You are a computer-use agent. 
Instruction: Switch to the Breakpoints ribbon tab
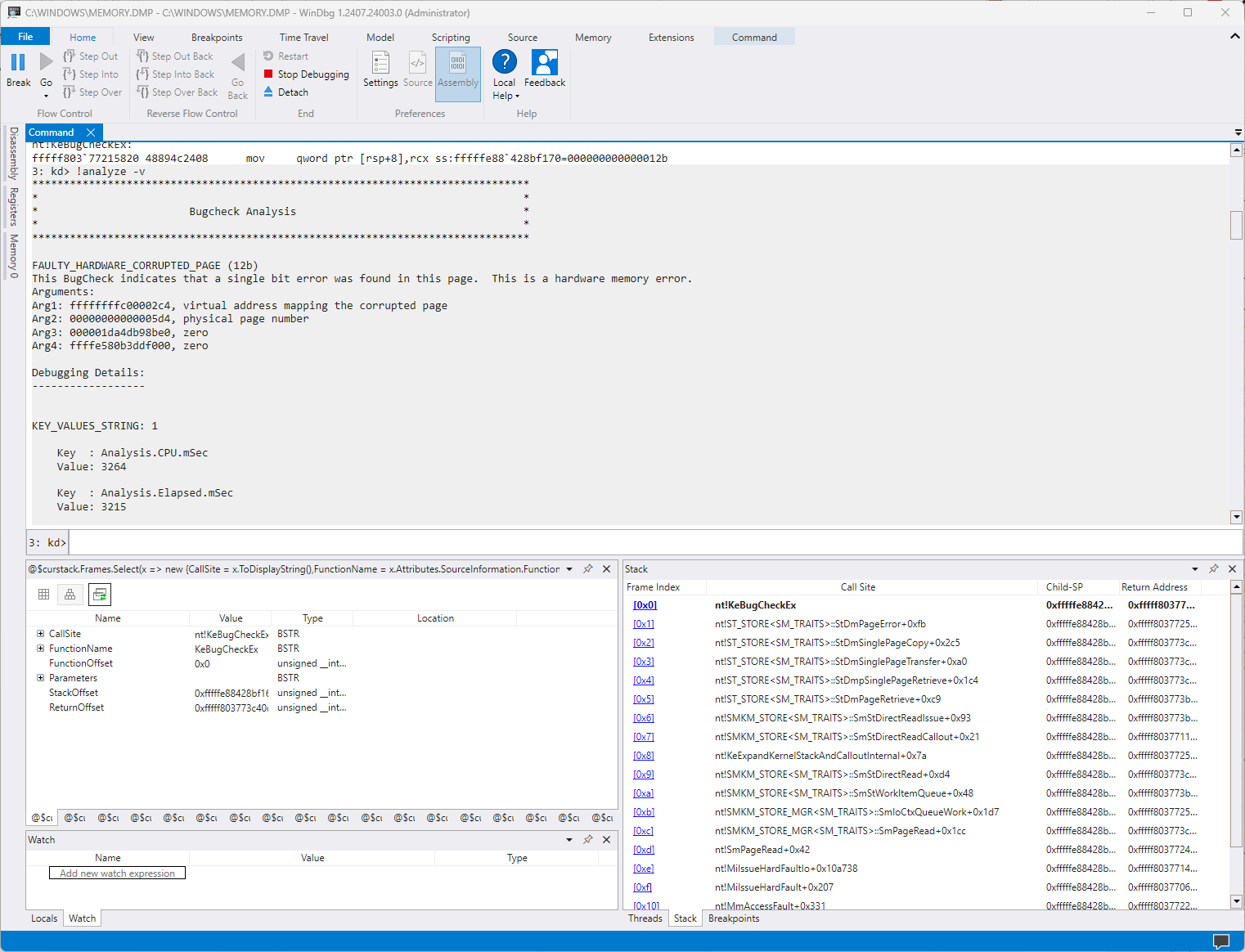click(x=217, y=38)
